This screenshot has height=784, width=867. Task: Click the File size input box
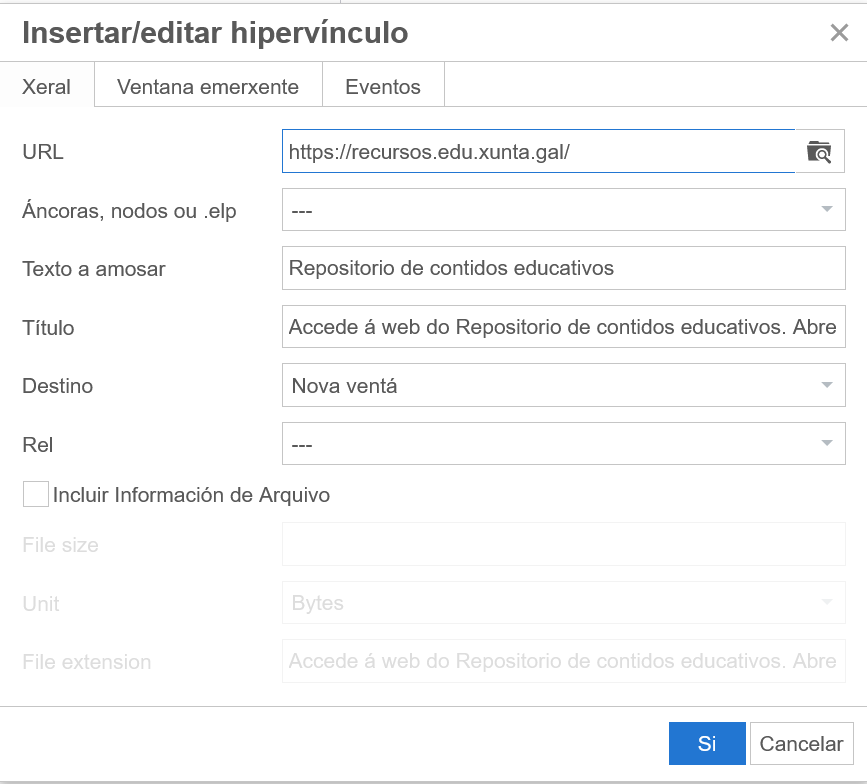(563, 545)
